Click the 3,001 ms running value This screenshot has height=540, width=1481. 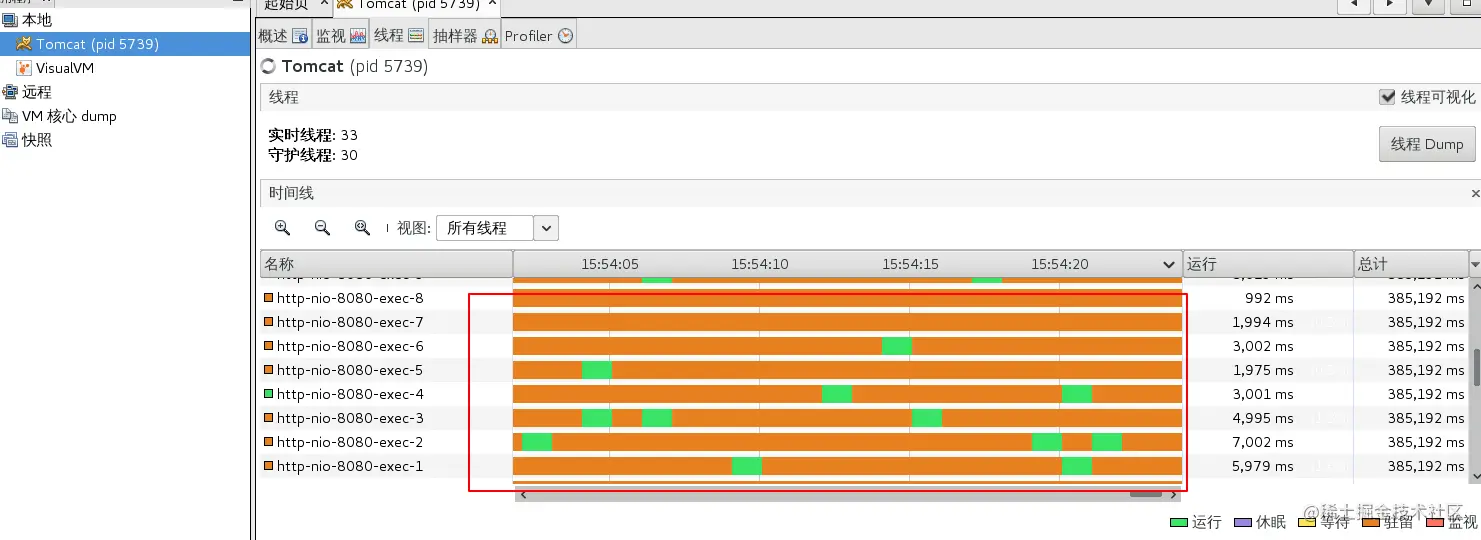point(1264,394)
